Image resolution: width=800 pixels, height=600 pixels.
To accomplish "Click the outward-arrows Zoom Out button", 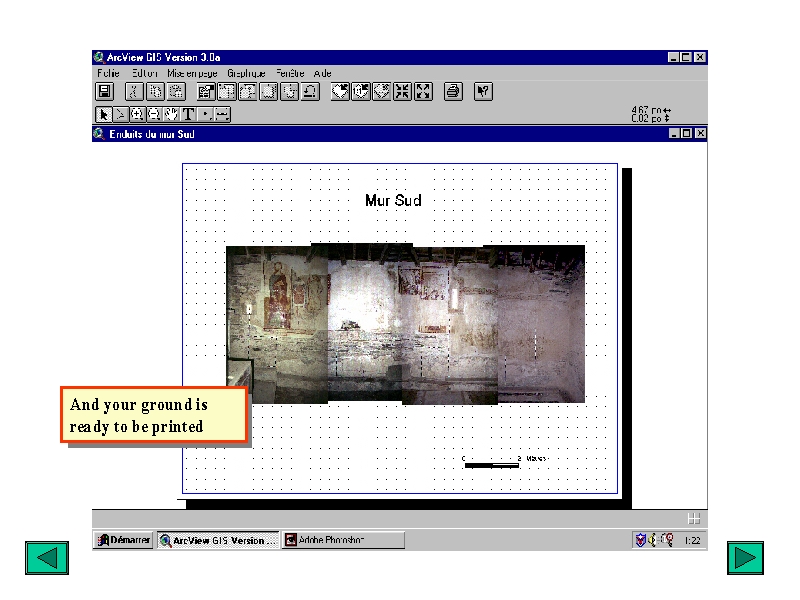I will pos(423,92).
